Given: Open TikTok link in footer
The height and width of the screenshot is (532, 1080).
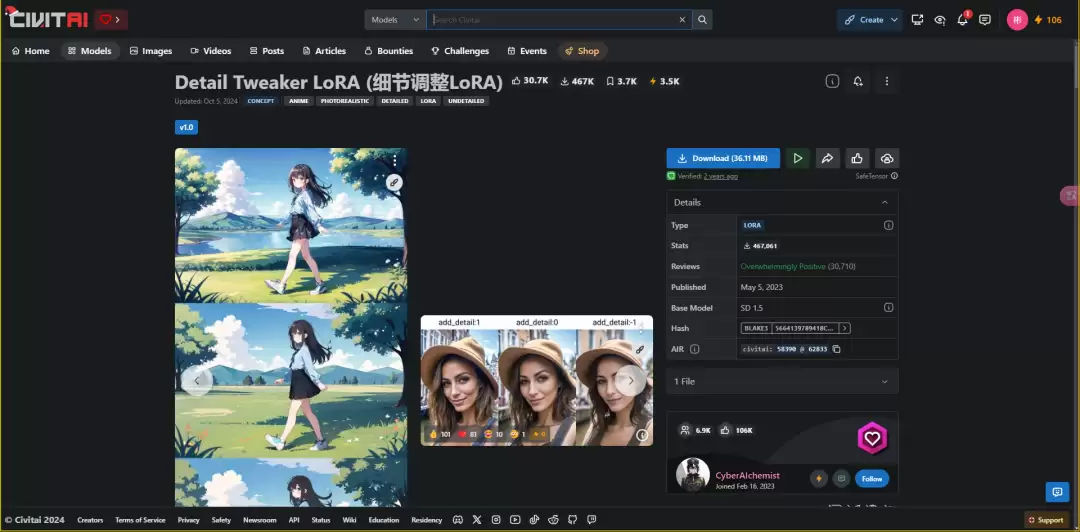Looking at the screenshot, I should click(x=534, y=520).
